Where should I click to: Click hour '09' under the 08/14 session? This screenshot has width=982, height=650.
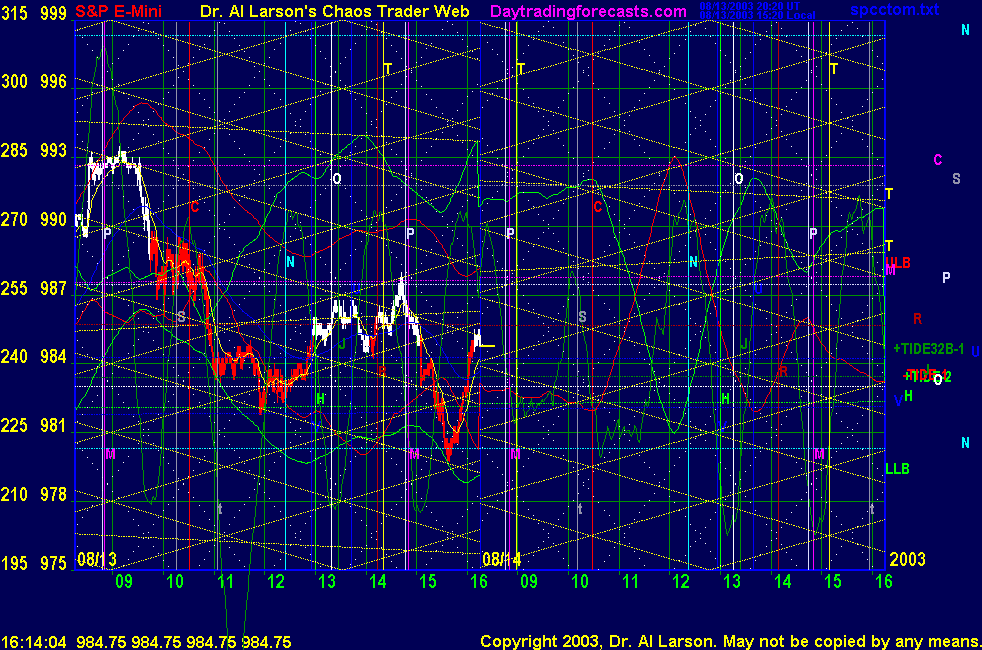529,582
